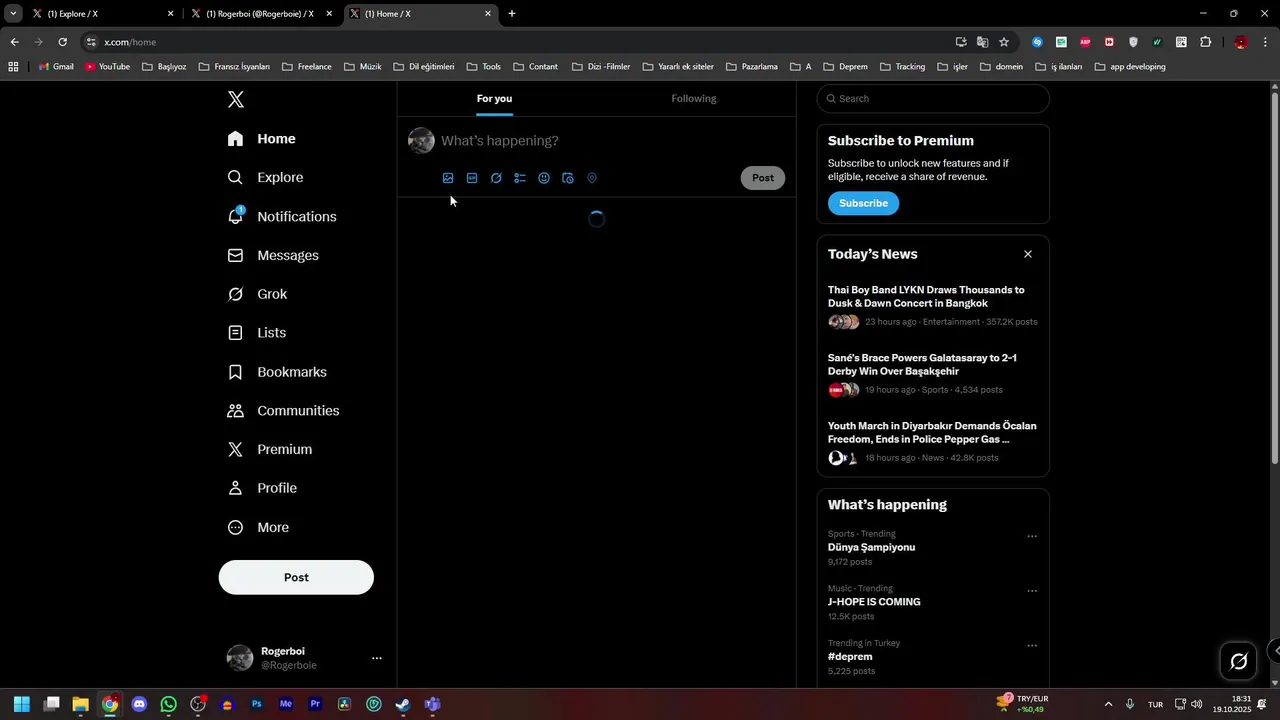This screenshot has width=1280, height=720.
Task: Click the X logo in the sidebar
Action: (x=236, y=99)
